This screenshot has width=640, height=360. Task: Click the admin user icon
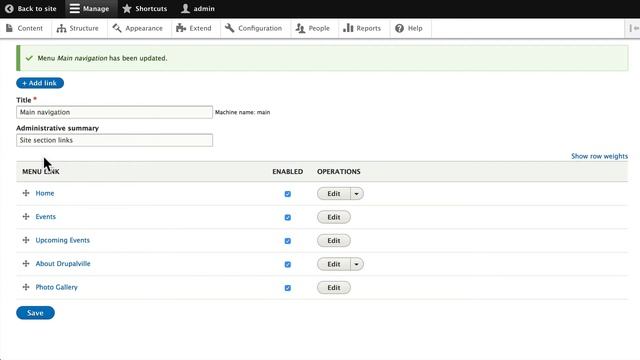click(x=186, y=9)
